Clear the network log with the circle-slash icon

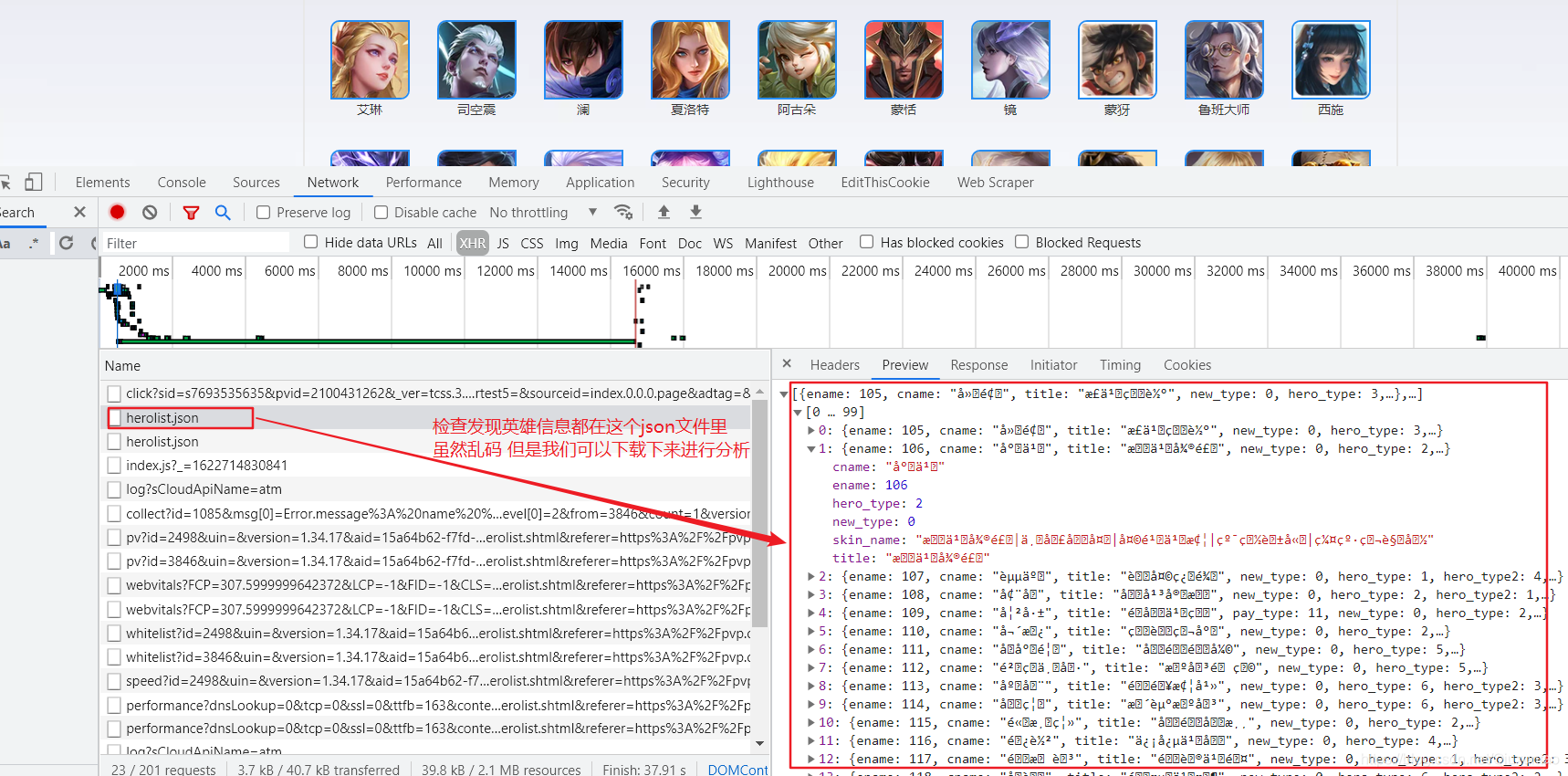tap(150, 212)
